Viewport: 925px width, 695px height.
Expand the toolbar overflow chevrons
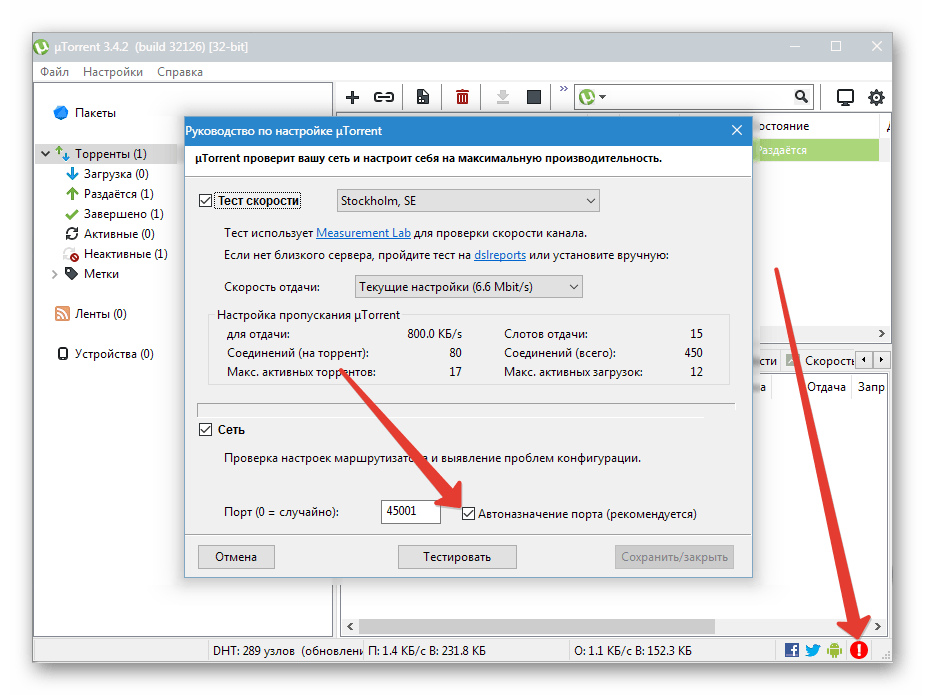click(564, 88)
